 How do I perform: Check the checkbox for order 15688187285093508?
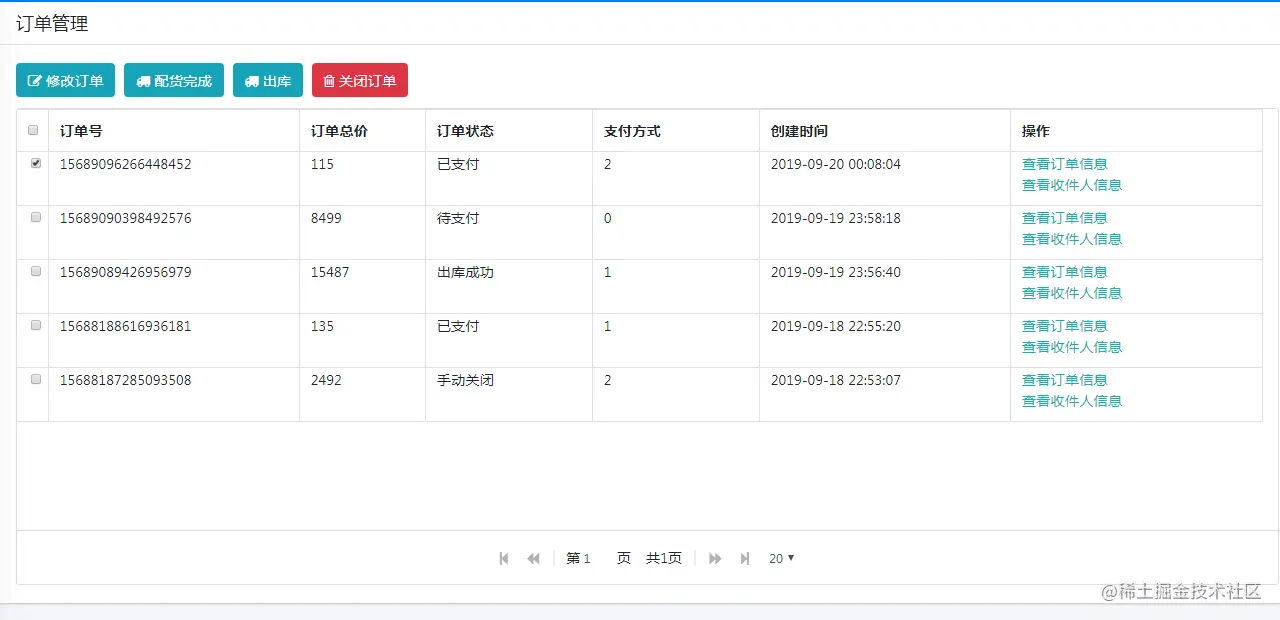coord(36,379)
